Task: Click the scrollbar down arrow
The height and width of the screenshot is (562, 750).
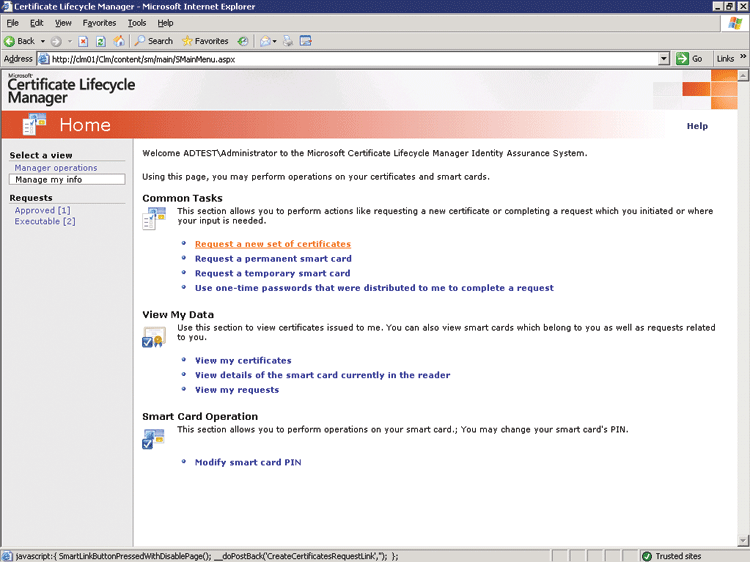Action: [x=743, y=541]
